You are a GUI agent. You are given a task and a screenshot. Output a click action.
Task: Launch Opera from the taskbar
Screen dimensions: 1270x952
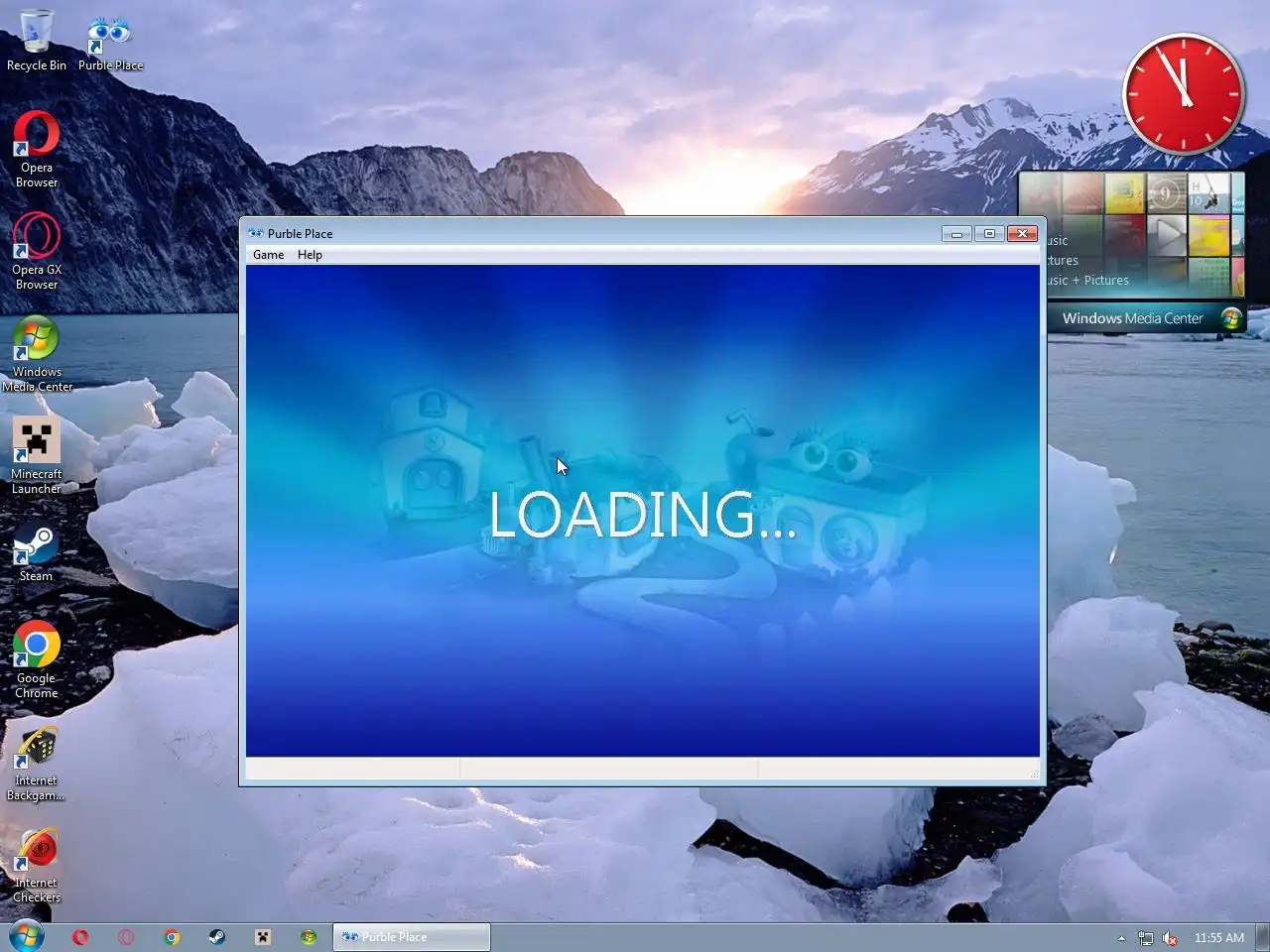tap(80, 937)
